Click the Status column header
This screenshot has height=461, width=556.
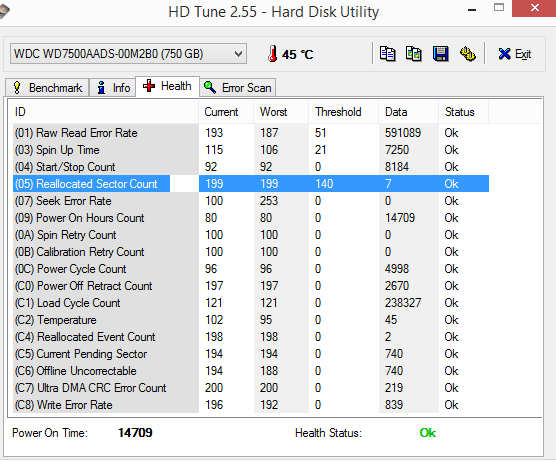(x=464, y=112)
